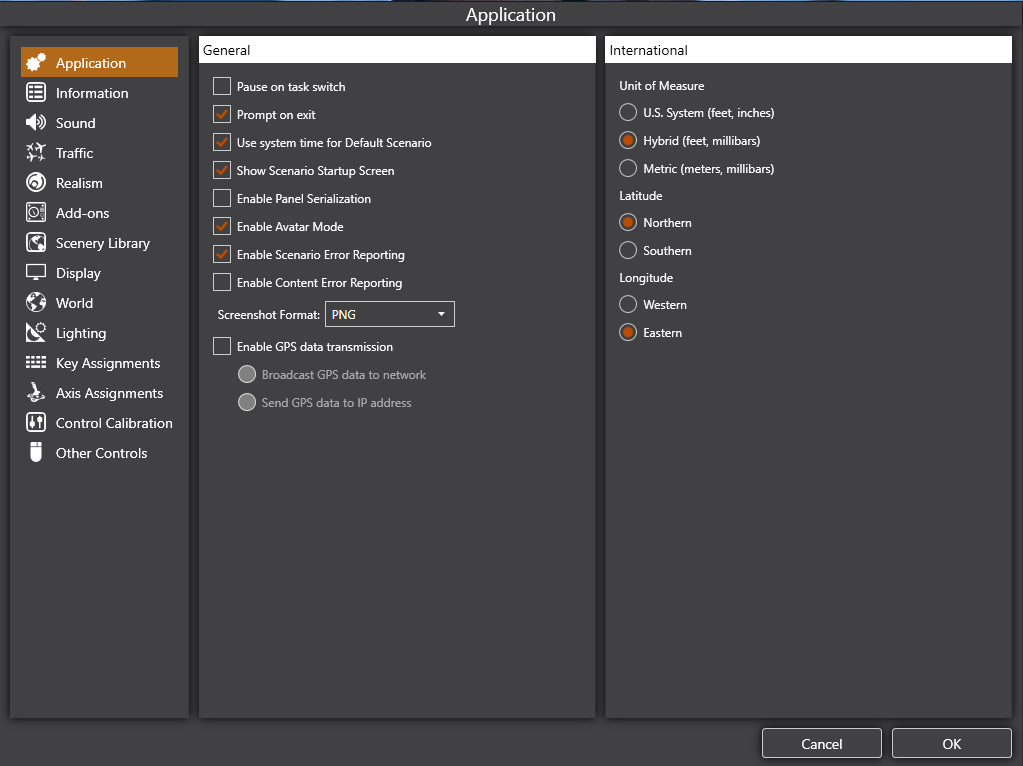
Task: Go to Key Assignments section
Action: click(108, 363)
